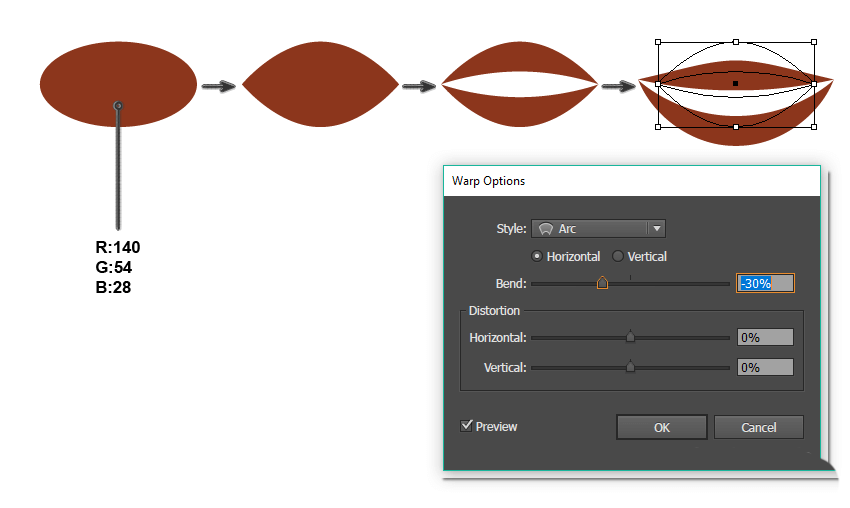
Task: Select the second pointed leaf shape
Action: coord(320,85)
